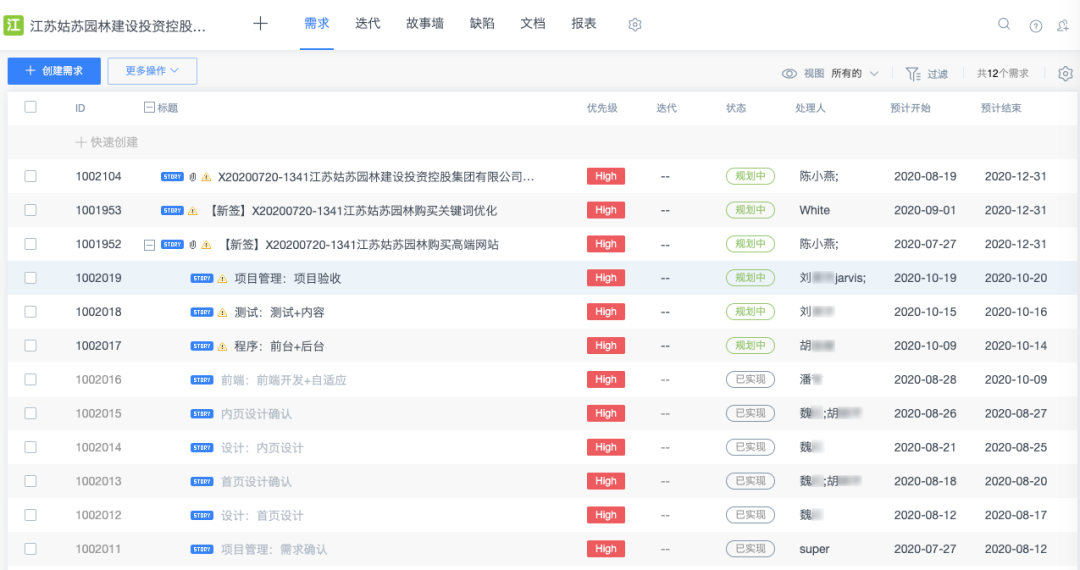This screenshot has height=570, width=1080.
Task: Switch to the 文档 tab
Action: (x=533, y=24)
